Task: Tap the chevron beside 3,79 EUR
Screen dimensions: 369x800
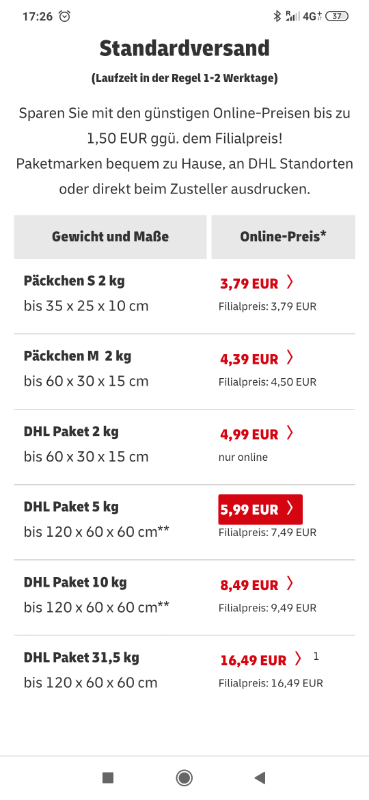Action: 290,282
